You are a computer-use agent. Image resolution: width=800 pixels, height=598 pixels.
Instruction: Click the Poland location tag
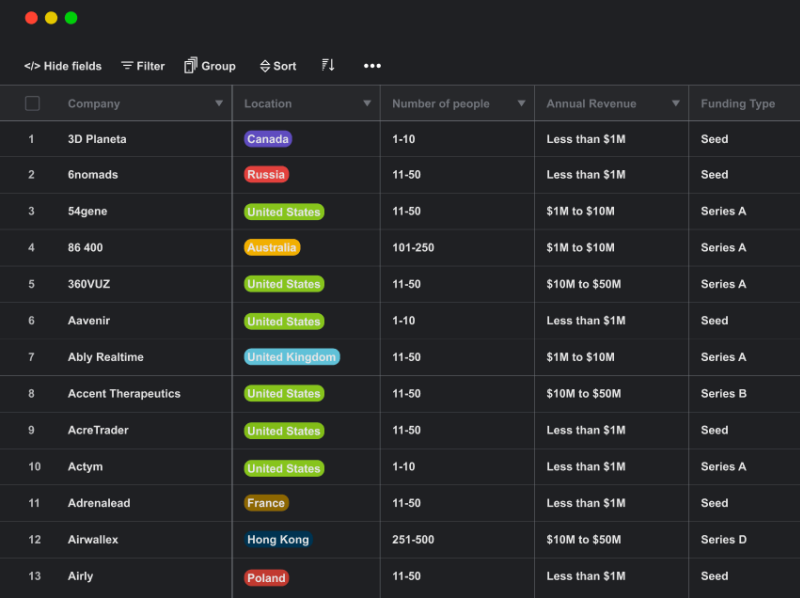pos(266,578)
